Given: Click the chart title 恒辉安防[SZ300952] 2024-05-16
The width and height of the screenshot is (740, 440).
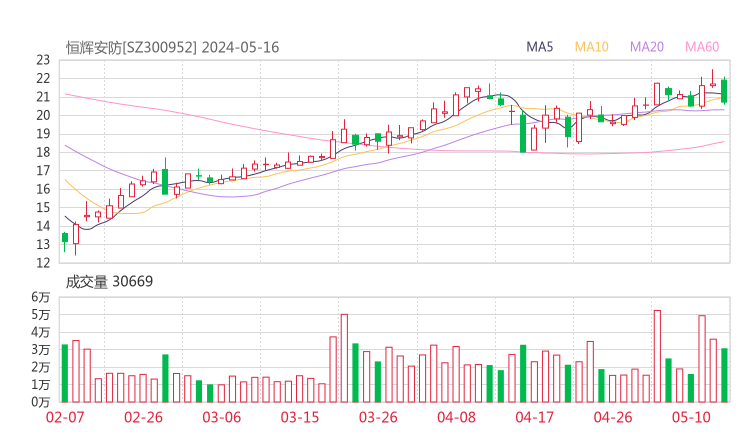Looking at the screenshot, I should tap(172, 48).
